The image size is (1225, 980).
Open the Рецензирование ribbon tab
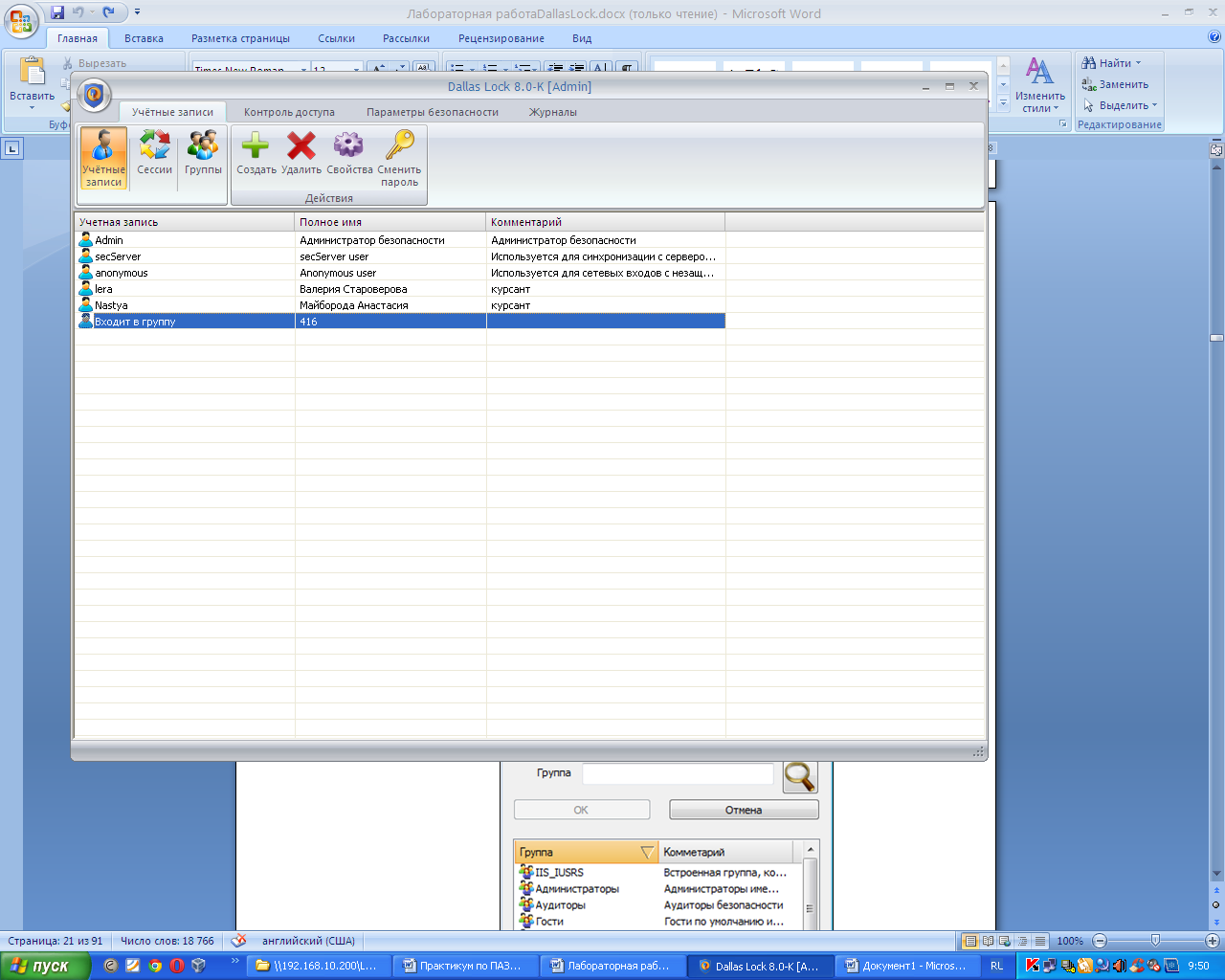pyautogui.click(x=501, y=38)
